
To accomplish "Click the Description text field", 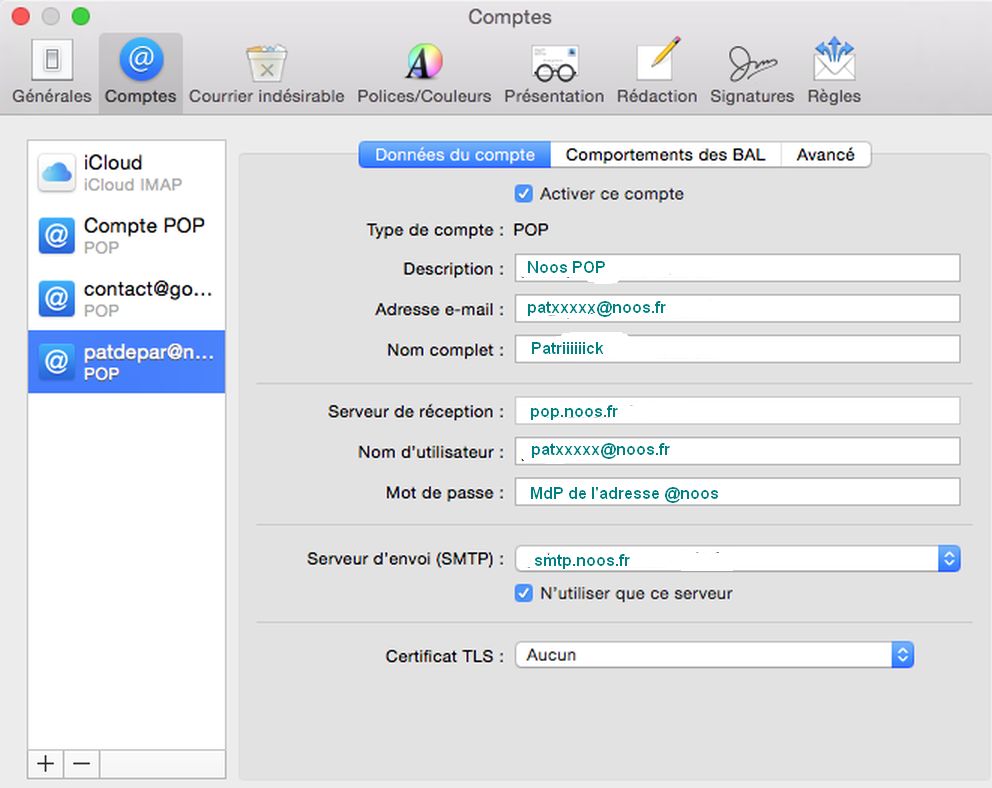I will (x=737, y=268).
